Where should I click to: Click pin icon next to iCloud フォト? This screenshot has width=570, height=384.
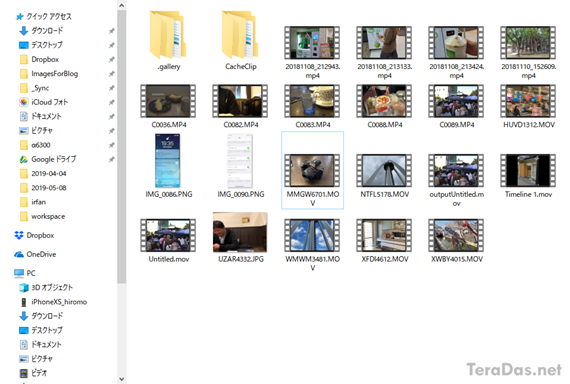pos(112,103)
